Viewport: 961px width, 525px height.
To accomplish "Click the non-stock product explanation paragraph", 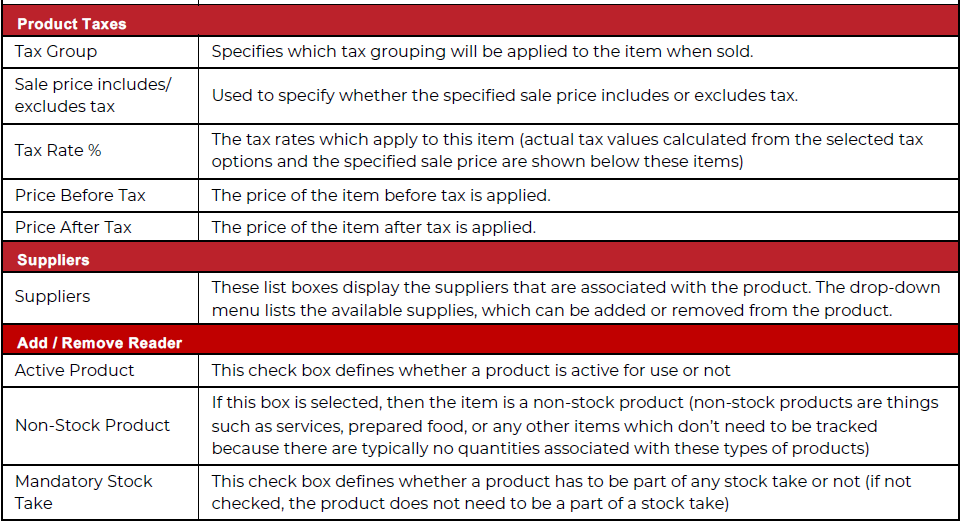I will (x=575, y=426).
